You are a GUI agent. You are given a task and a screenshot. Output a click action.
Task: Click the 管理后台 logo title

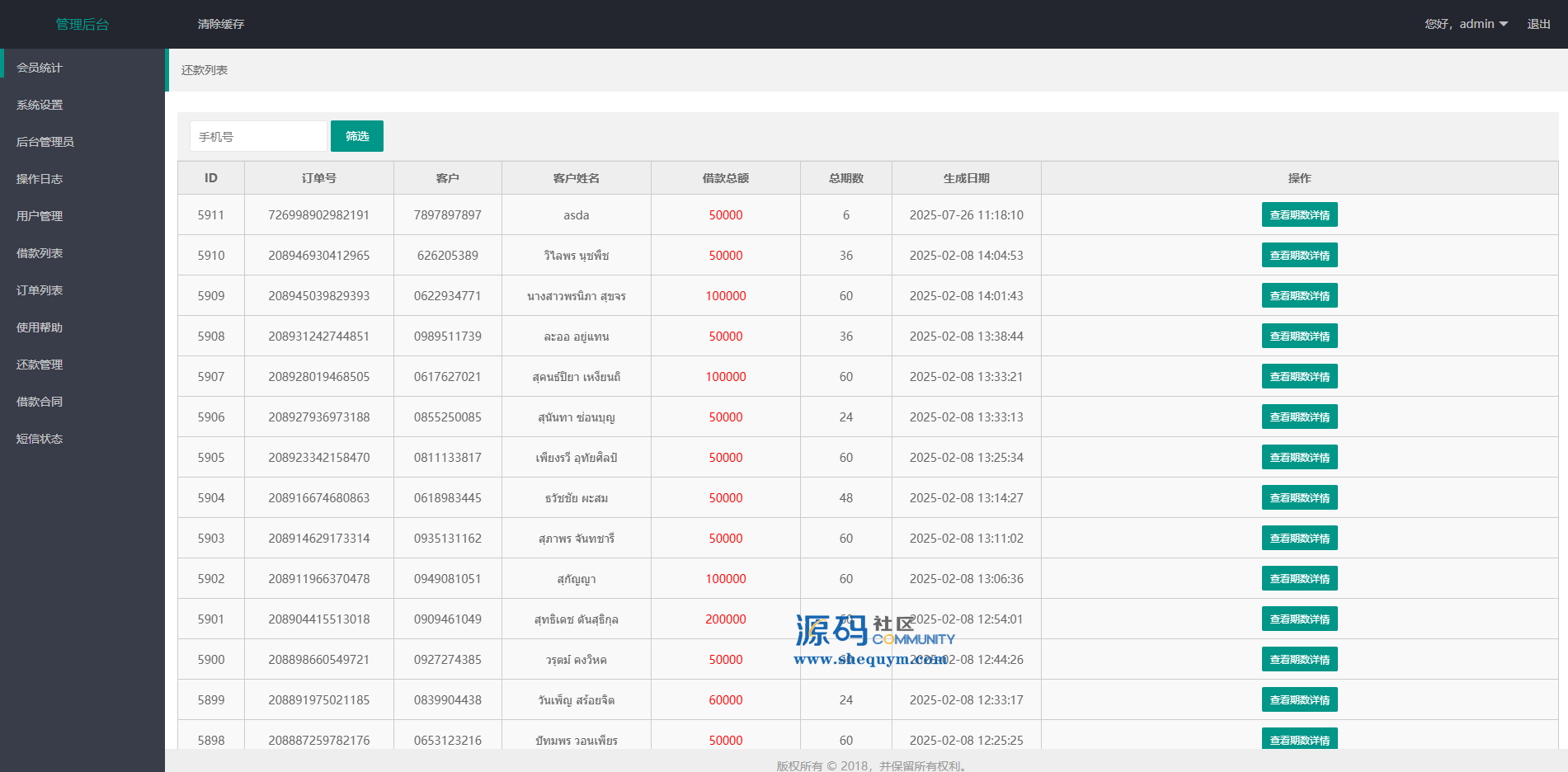(82, 24)
